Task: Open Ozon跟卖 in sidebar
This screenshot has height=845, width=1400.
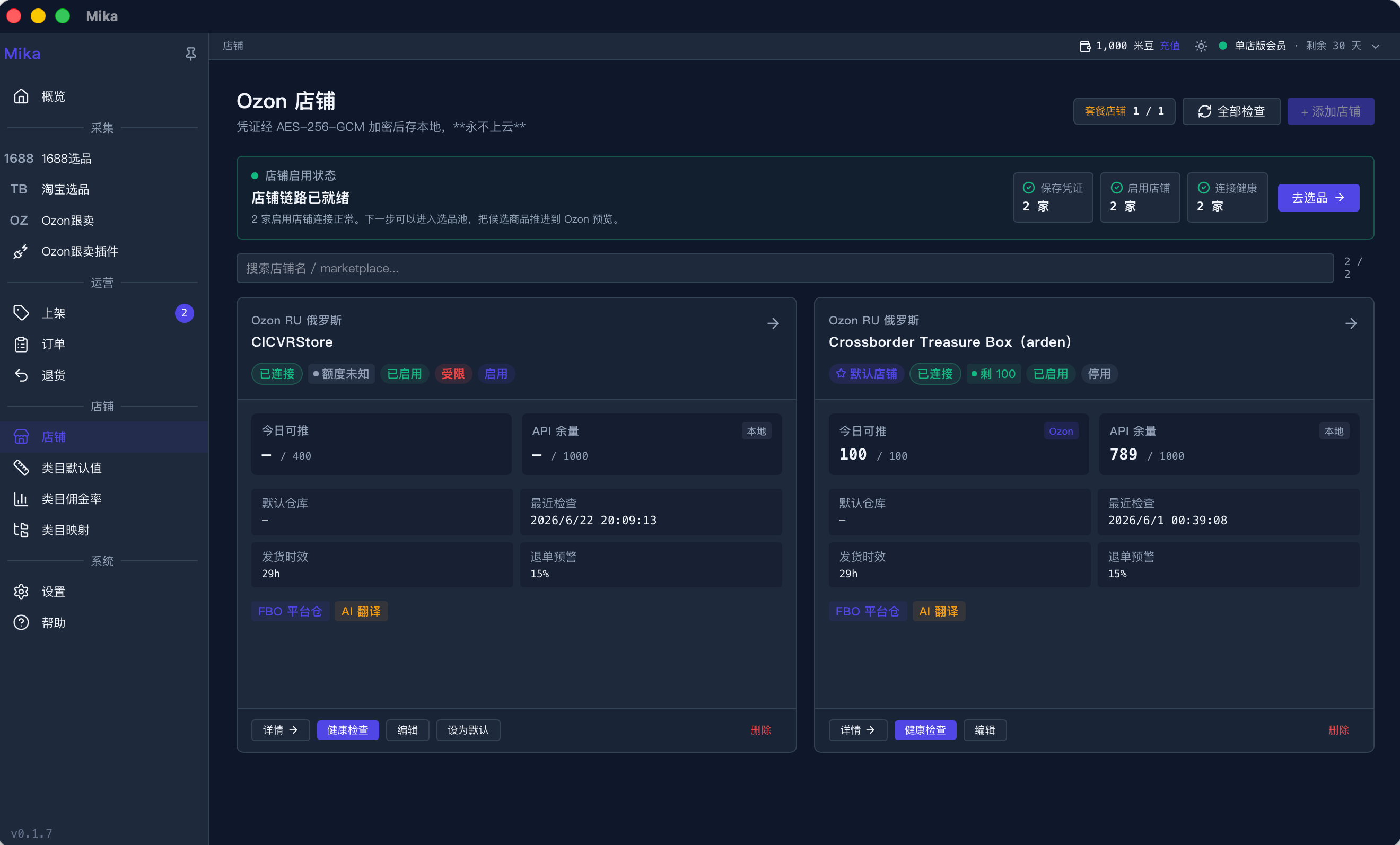Action: pyautogui.click(x=104, y=221)
